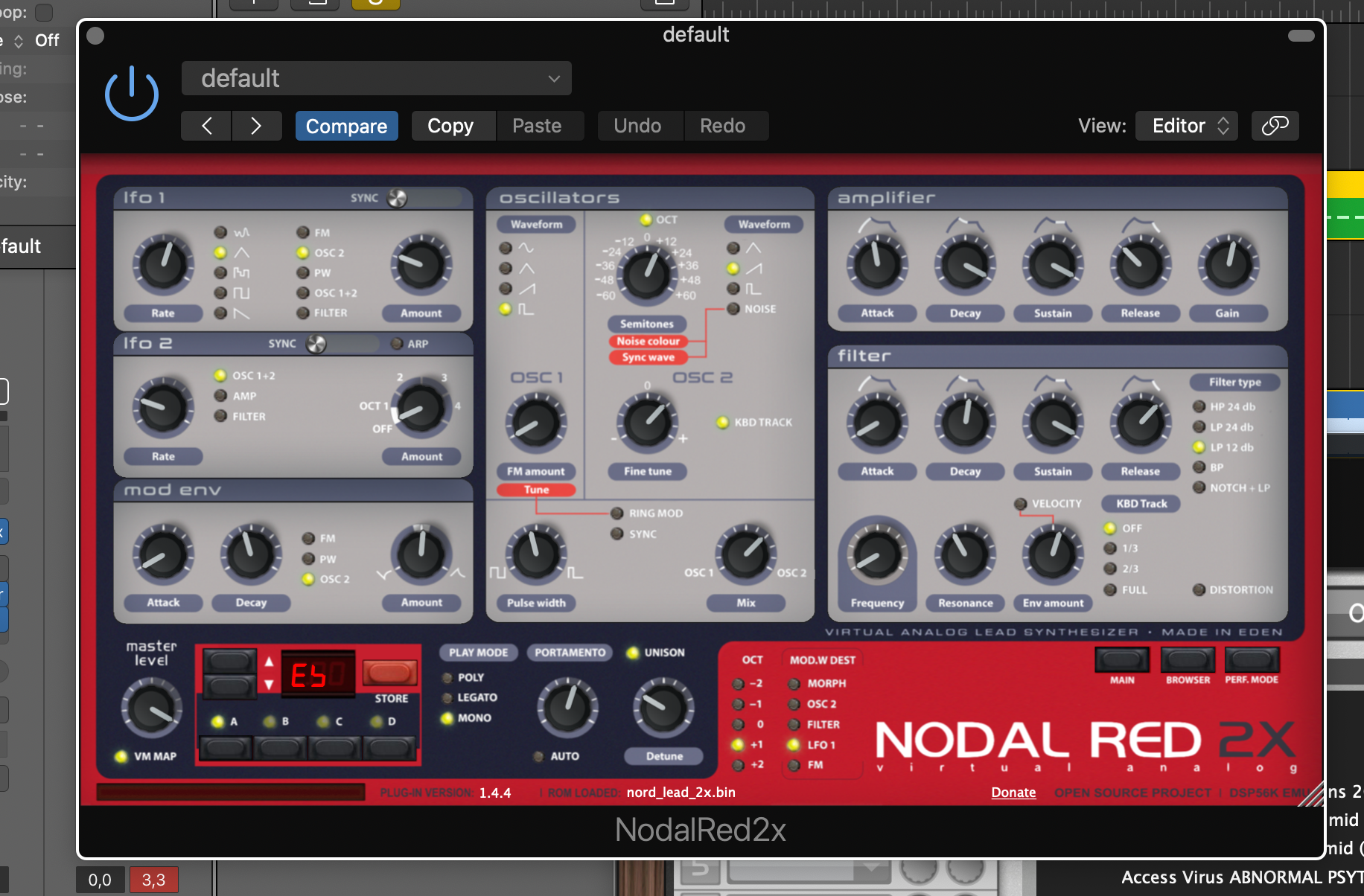Select MORPH mod wheel destination
This screenshot has height=896, width=1364.
coord(794,684)
